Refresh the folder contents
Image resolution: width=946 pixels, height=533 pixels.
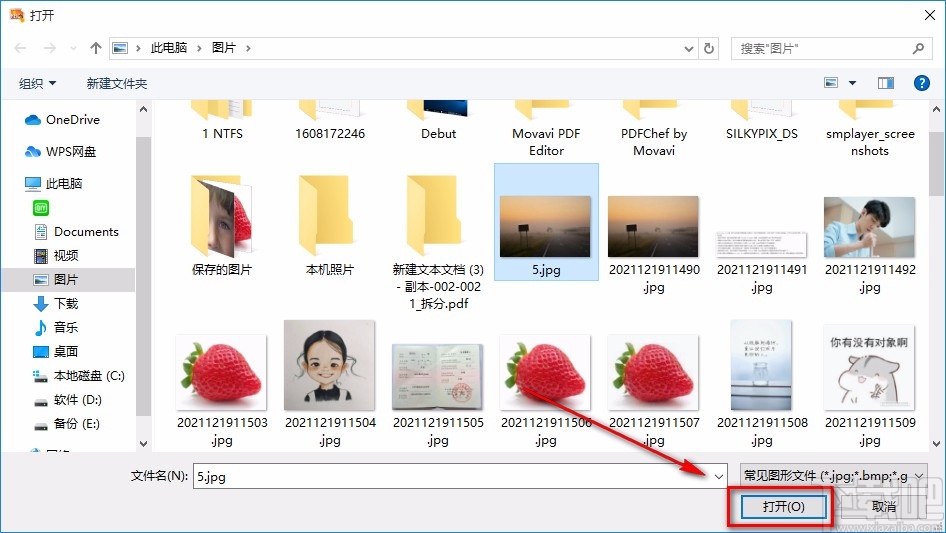(x=710, y=48)
